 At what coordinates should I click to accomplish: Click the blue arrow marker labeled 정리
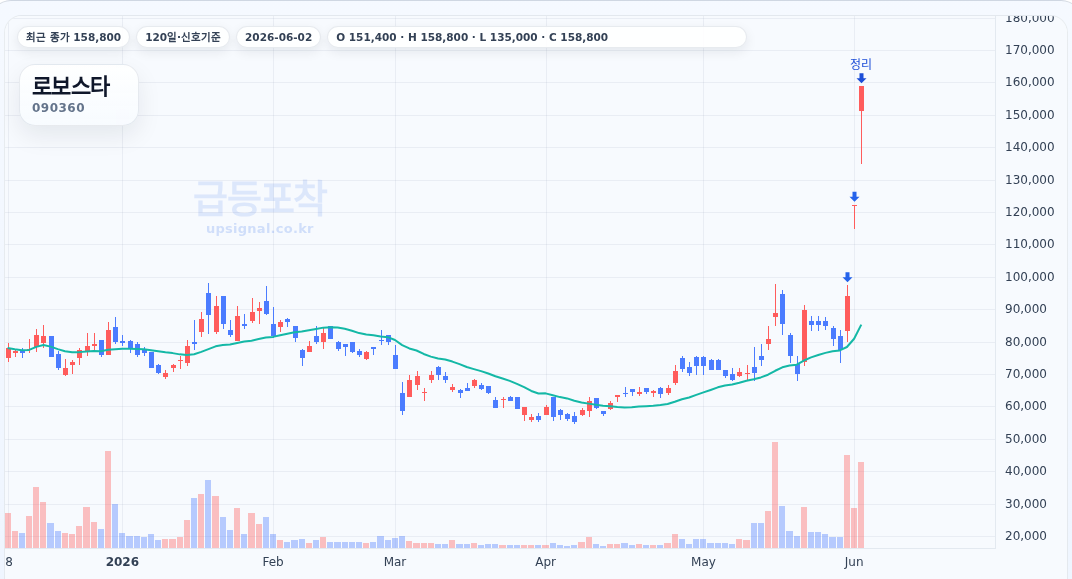pos(861,79)
